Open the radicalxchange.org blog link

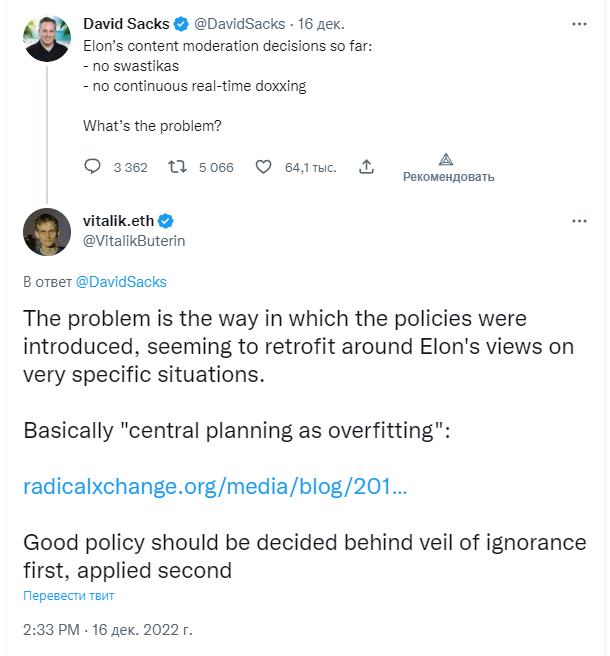(x=215, y=487)
